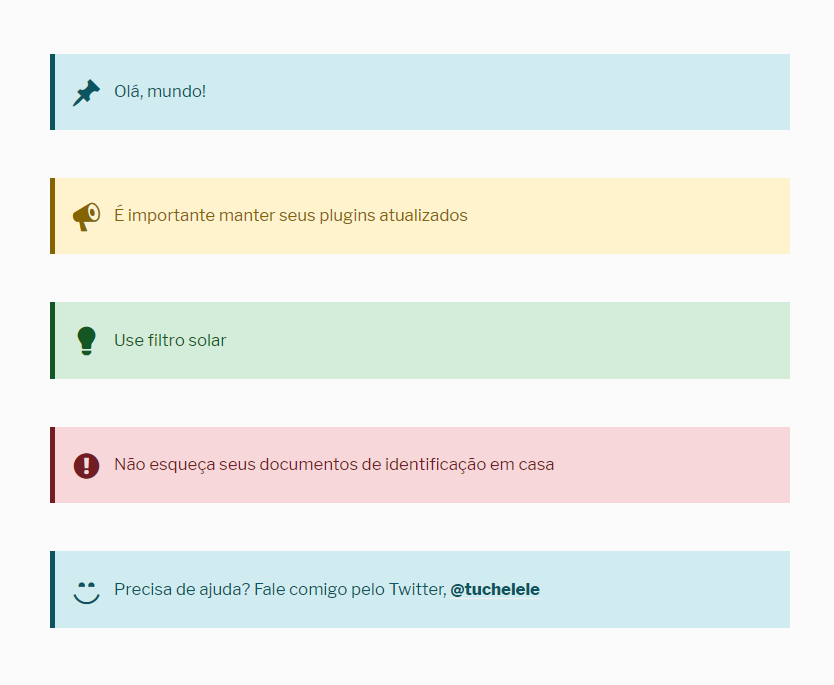Click the pushpin icon beside Olá, mundo!
This screenshot has width=834, height=685.
click(86, 93)
